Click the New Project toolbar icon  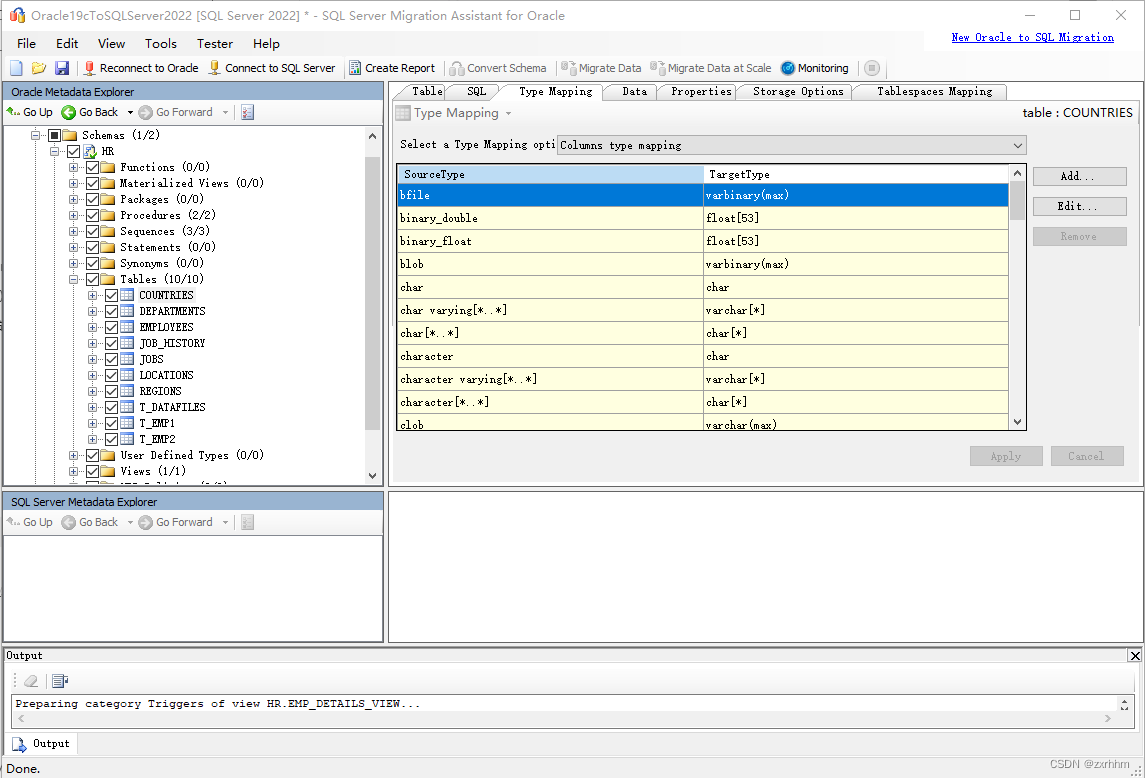coord(16,68)
